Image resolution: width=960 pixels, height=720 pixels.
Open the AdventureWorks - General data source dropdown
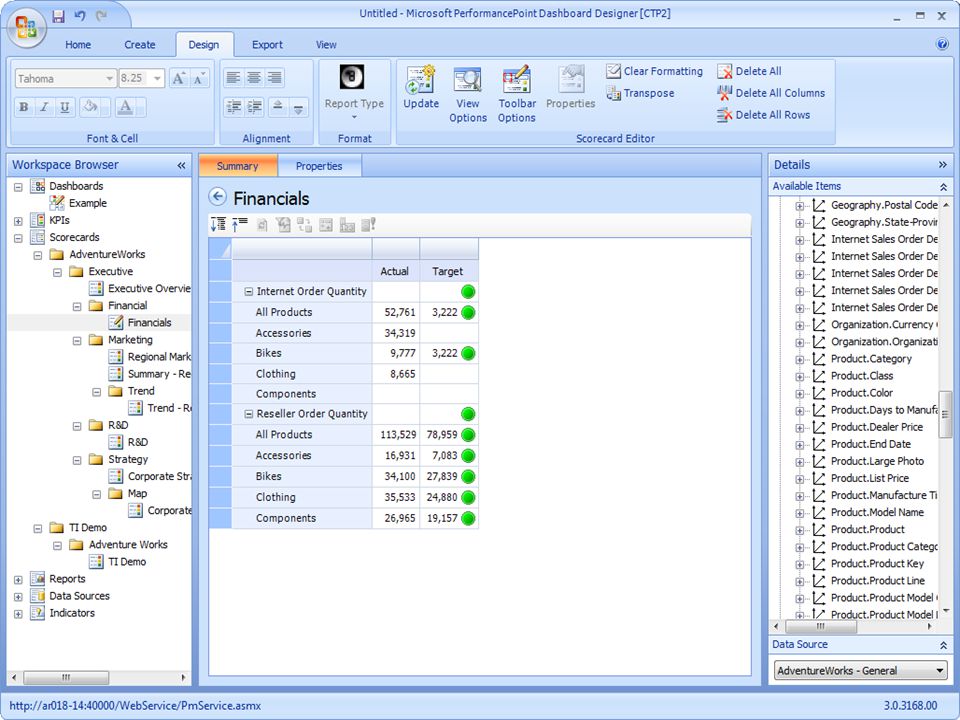(860, 670)
